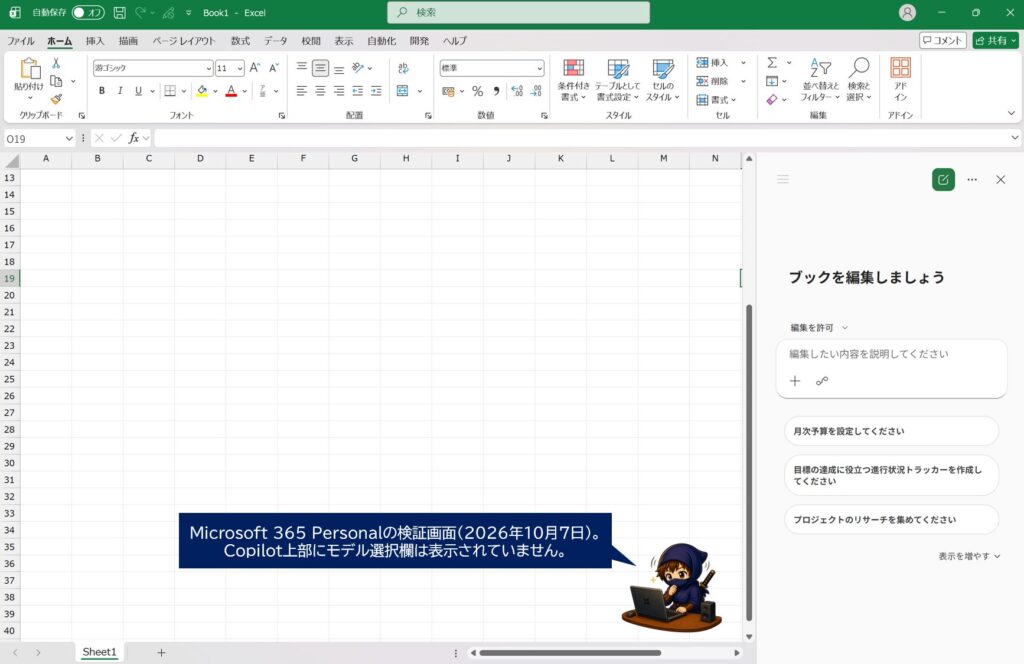This screenshot has width=1024, height=664.
Task: Toggle bottom vertical alignment
Action: [339, 68]
